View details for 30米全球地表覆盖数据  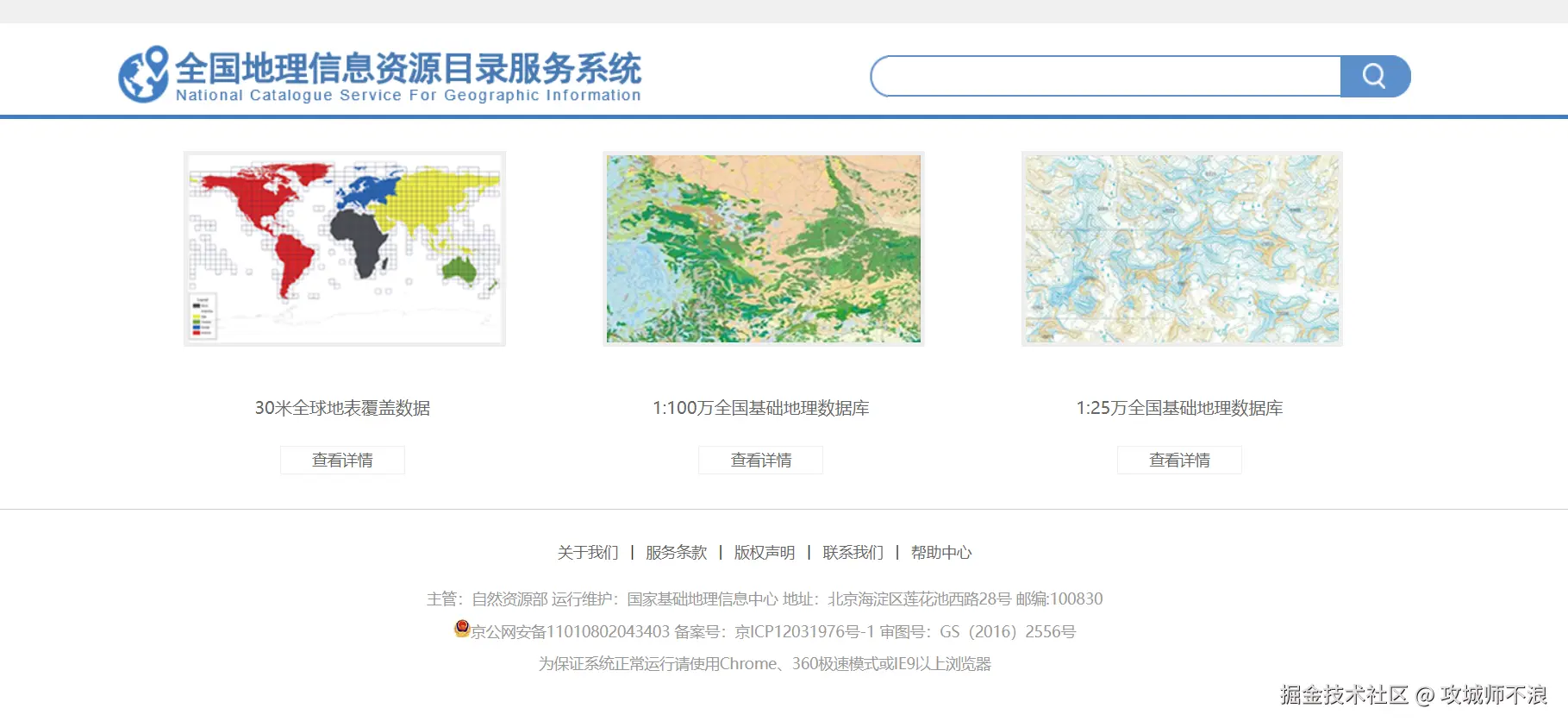tap(342, 460)
